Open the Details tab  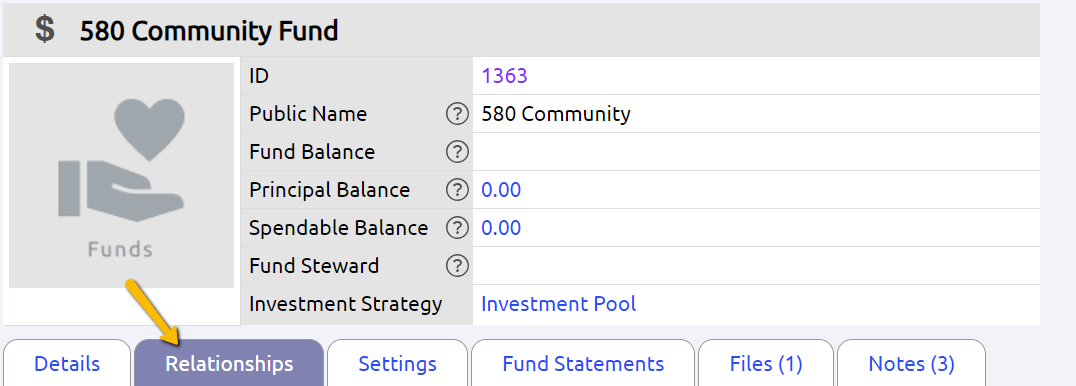pos(67,363)
